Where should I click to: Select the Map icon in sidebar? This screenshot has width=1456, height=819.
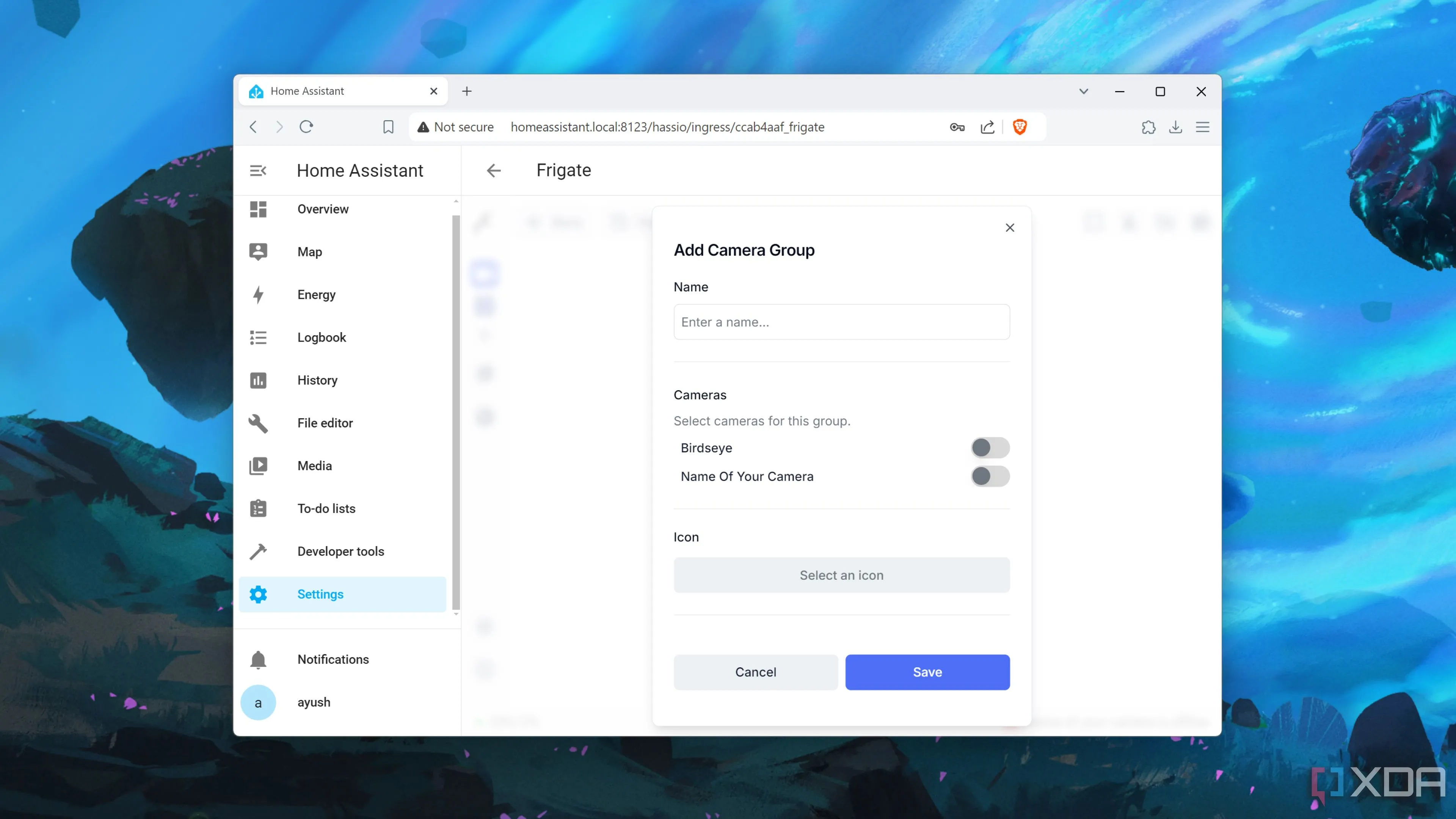point(258,251)
